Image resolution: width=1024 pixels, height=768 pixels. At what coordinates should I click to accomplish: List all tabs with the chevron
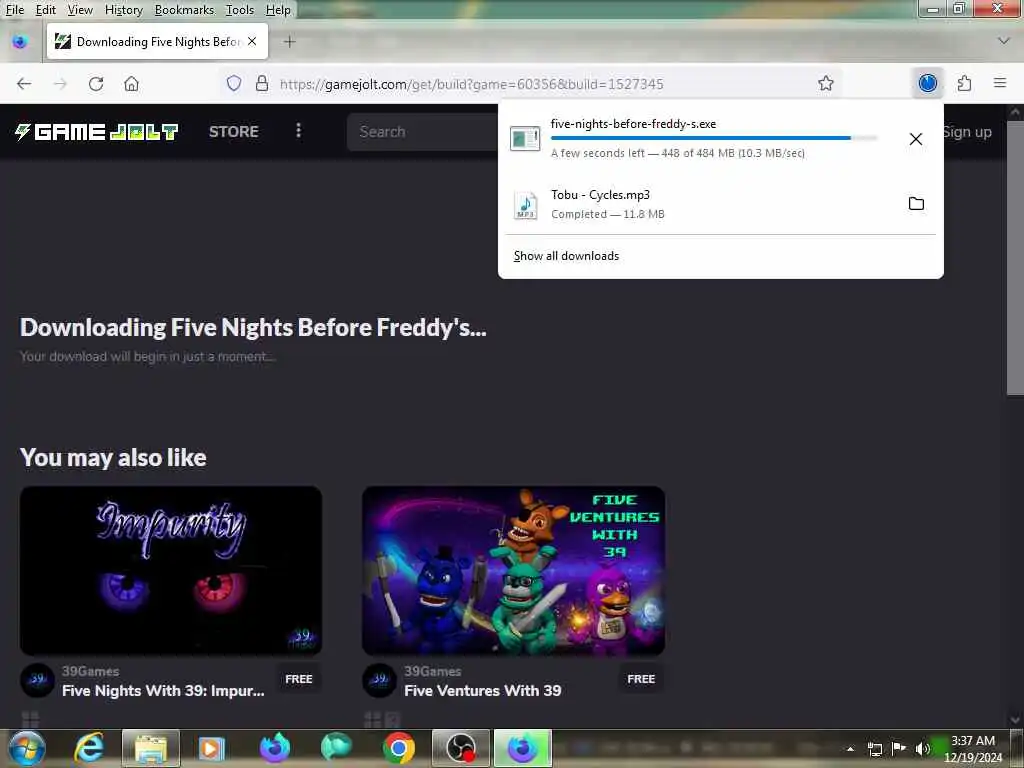(1004, 40)
